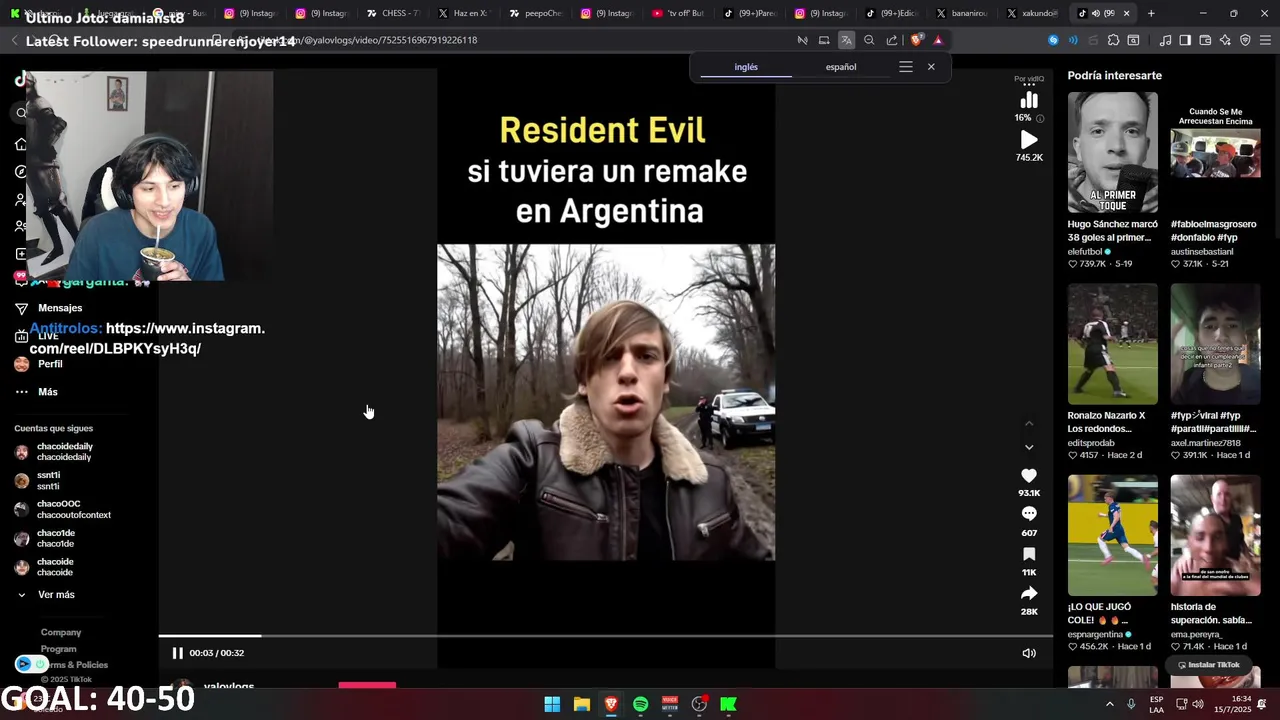Click the browser back arrow
The width and height of the screenshot is (1280, 720).
click(14, 40)
